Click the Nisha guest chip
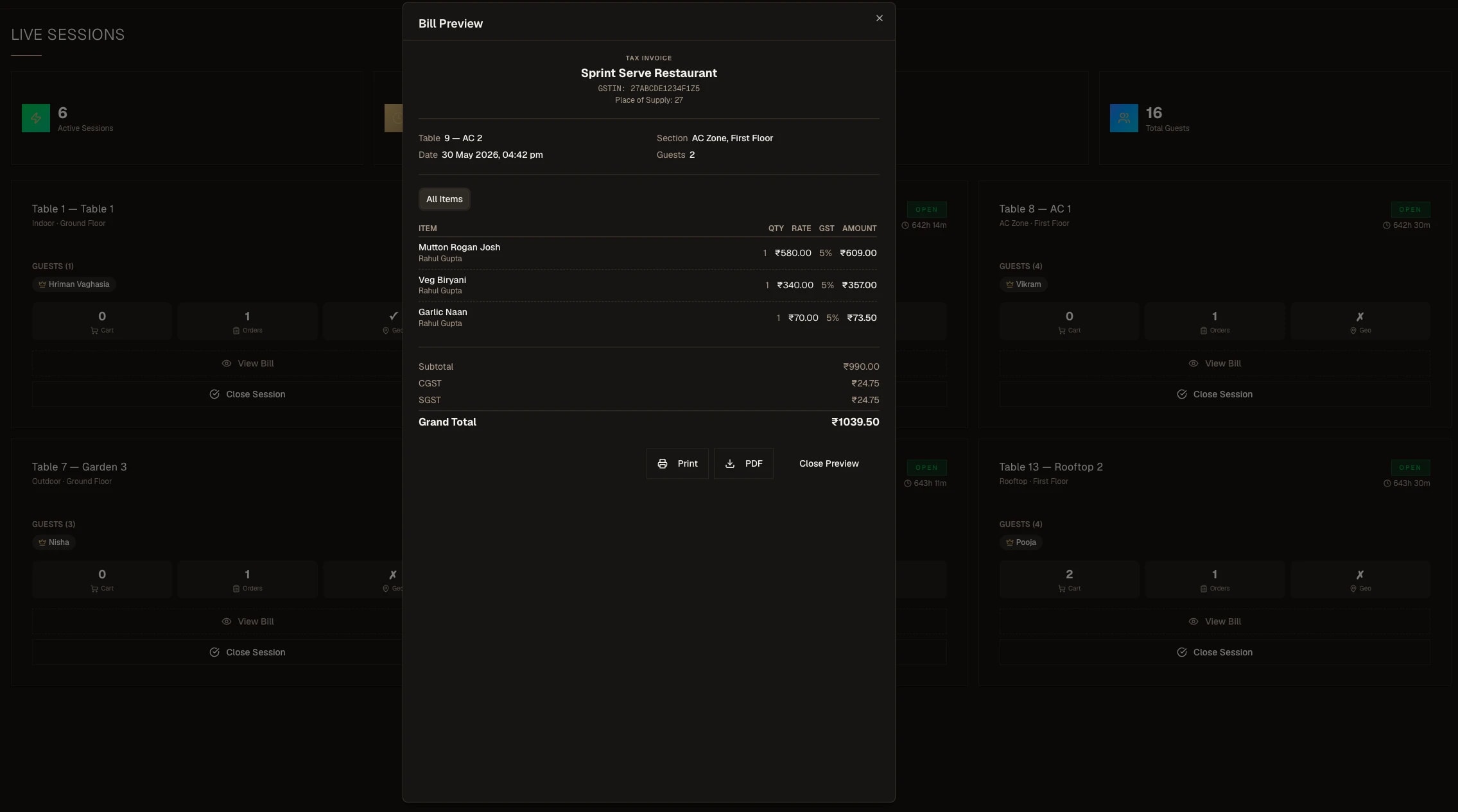Viewport: 1458px width, 812px height. [54, 542]
